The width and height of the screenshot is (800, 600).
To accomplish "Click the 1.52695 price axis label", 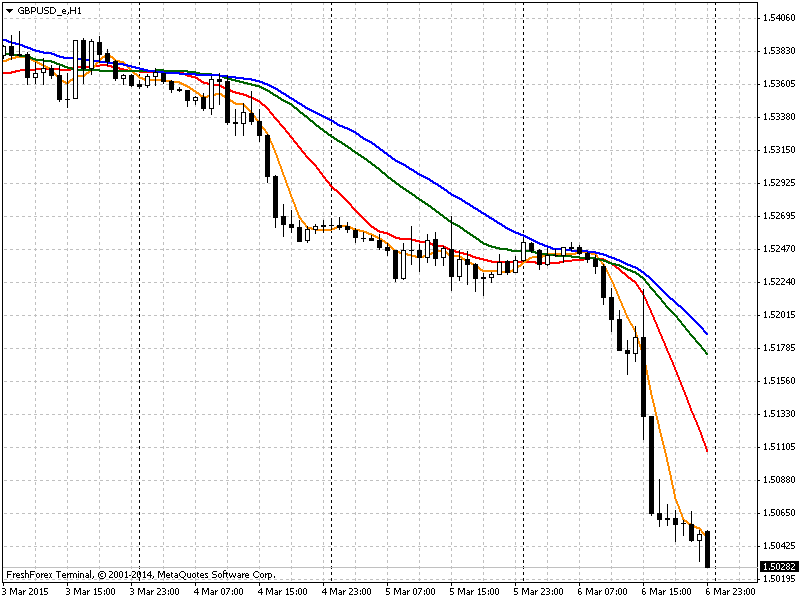I will [779, 216].
